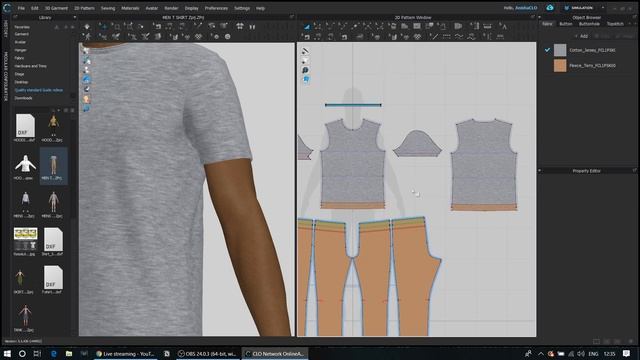This screenshot has width=640, height=360.
Task: Open the Shirt_S dxf file thumbnail
Action: (53, 240)
